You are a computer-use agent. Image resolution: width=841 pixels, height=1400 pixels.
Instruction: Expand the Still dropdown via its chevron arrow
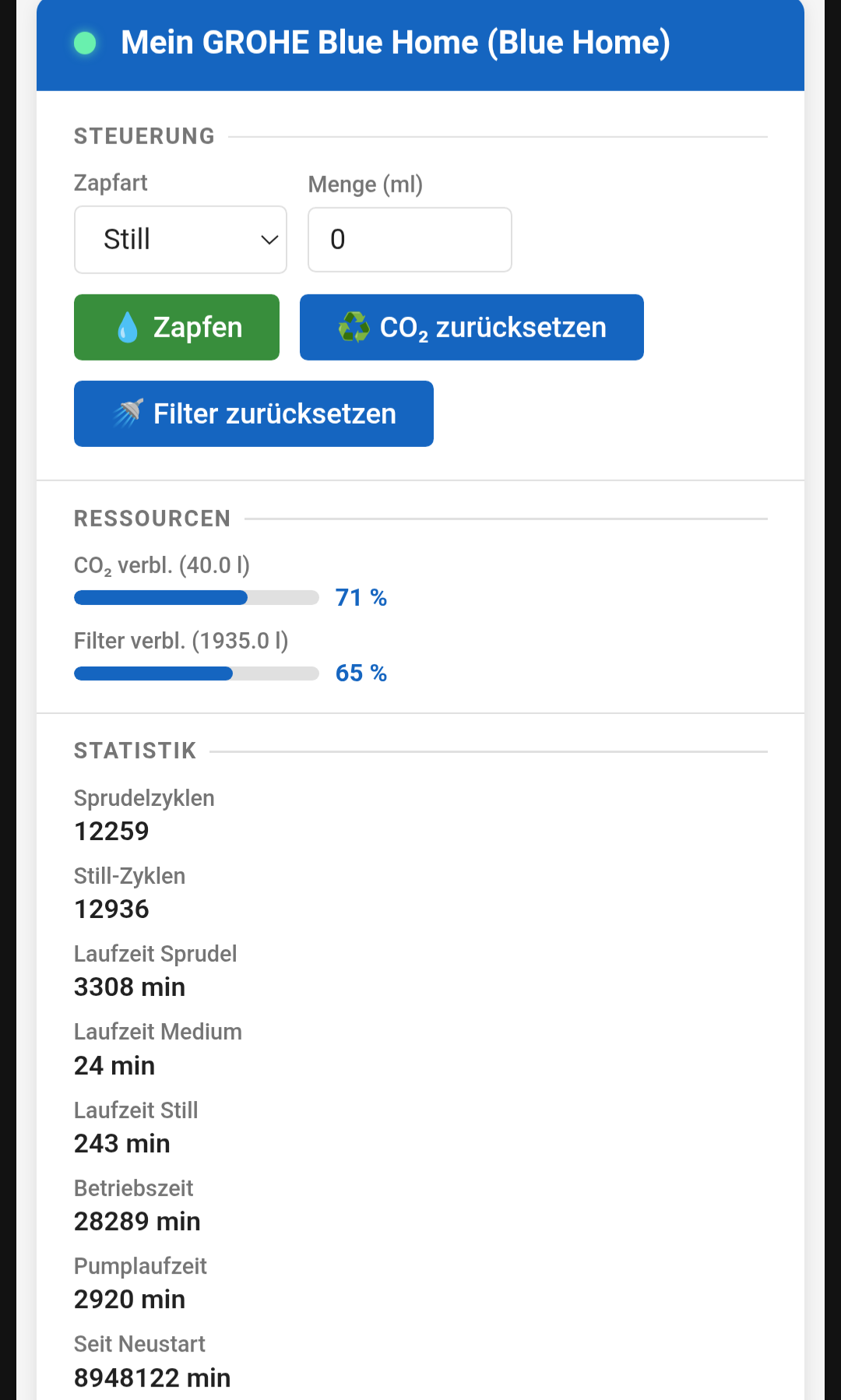pyautogui.click(x=269, y=240)
